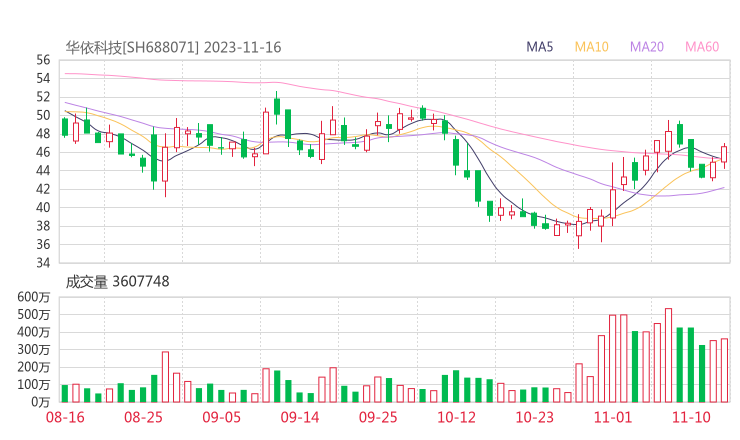The height and width of the screenshot is (440, 740).
Task: Click the 40 price axis label
Action: [x=43, y=207]
